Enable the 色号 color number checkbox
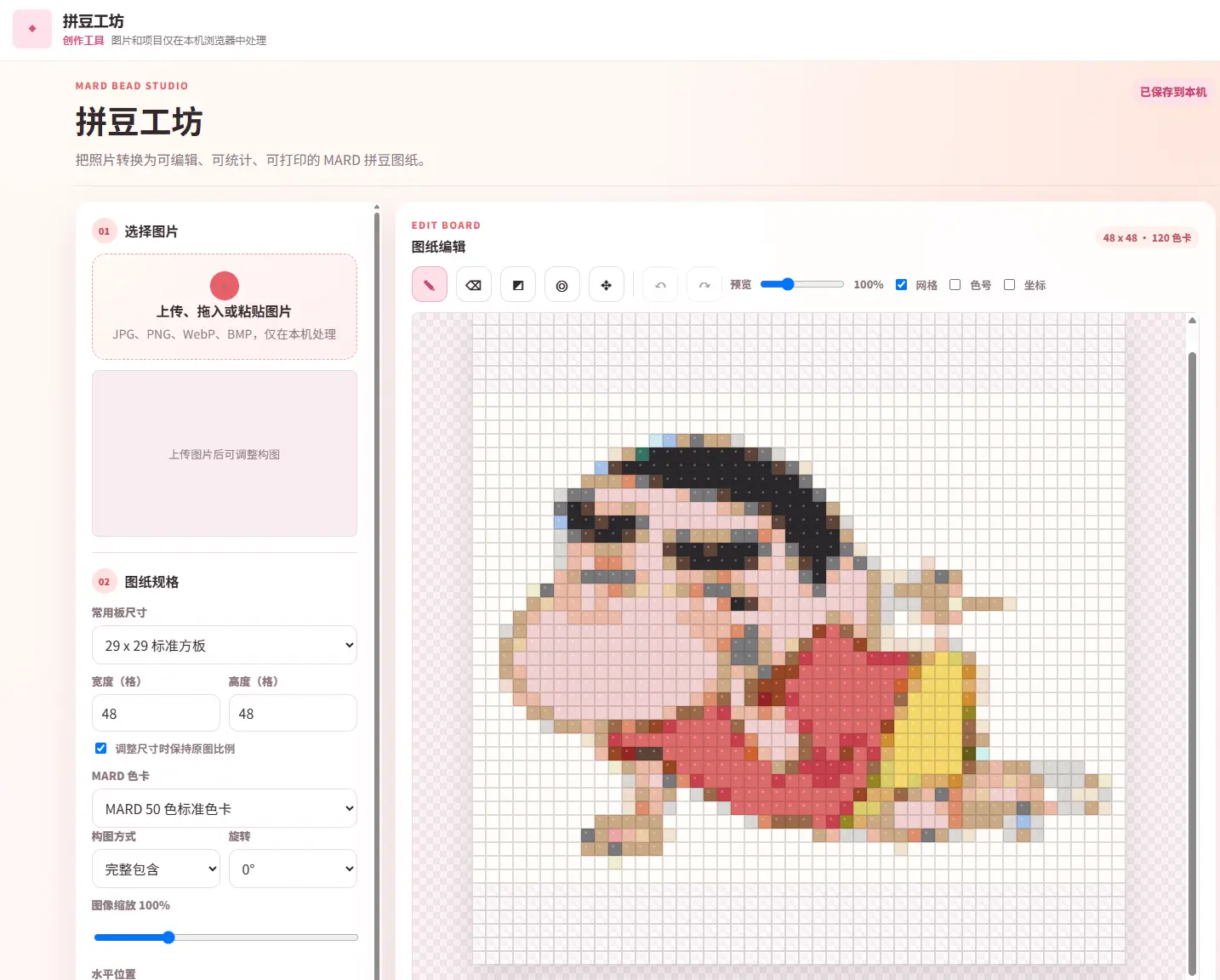This screenshot has width=1220, height=980. pyautogui.click(x=955, y=285)
